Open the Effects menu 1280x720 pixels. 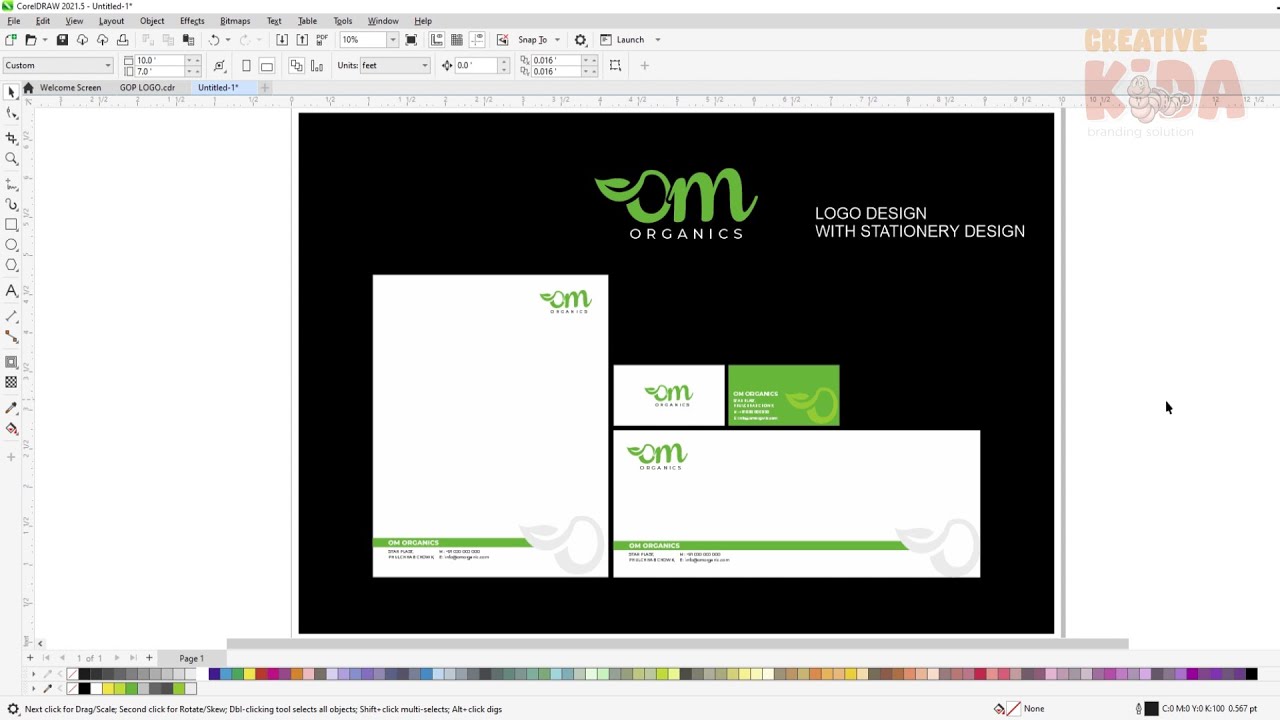tap(192, 21)
